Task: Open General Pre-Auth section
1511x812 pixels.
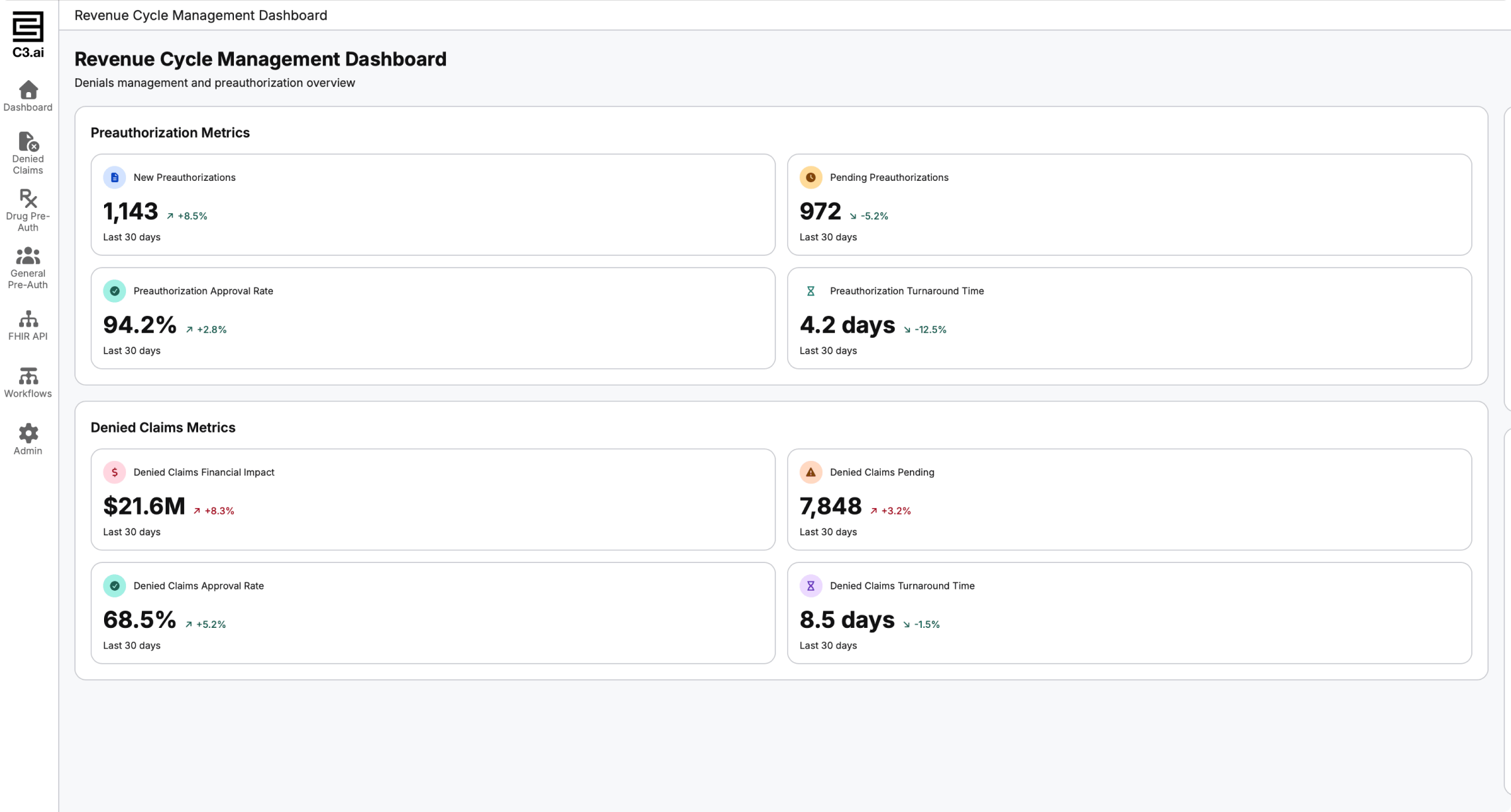Action: point(28,268)
